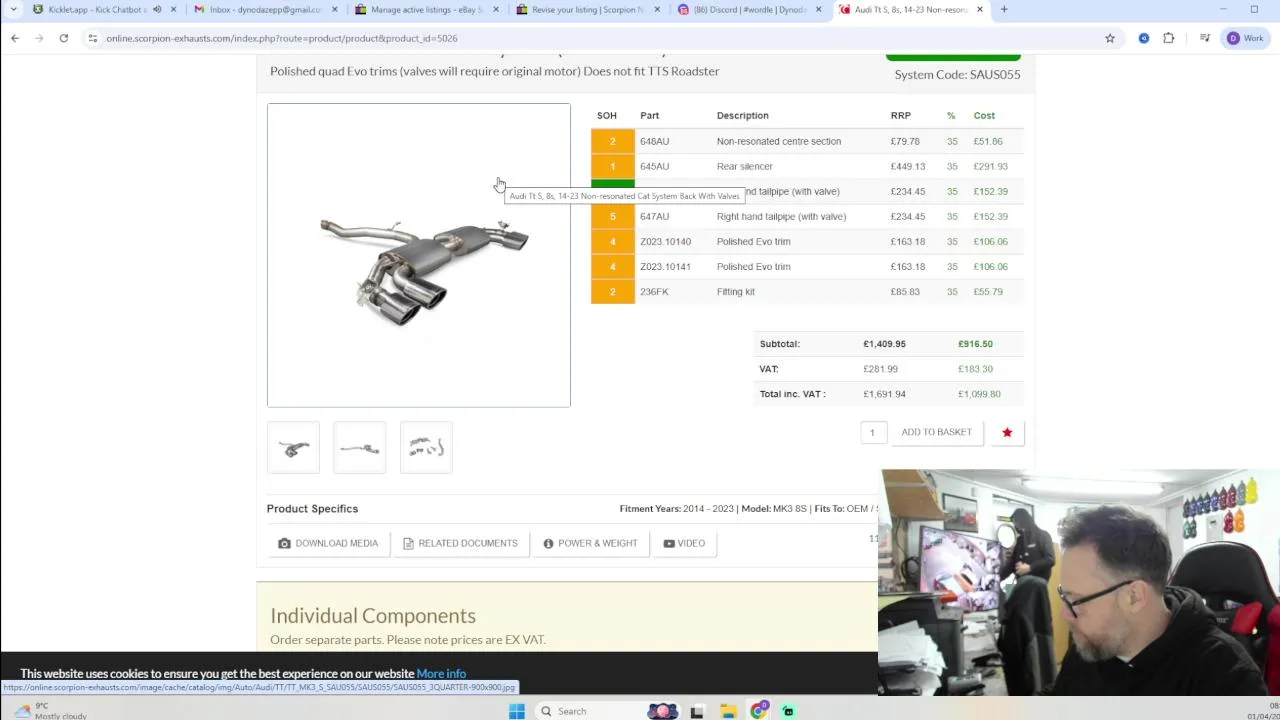Open the DOWNLOAD MEDIA button
This screenshot has width=1280, height=720.
pos(328,543)
